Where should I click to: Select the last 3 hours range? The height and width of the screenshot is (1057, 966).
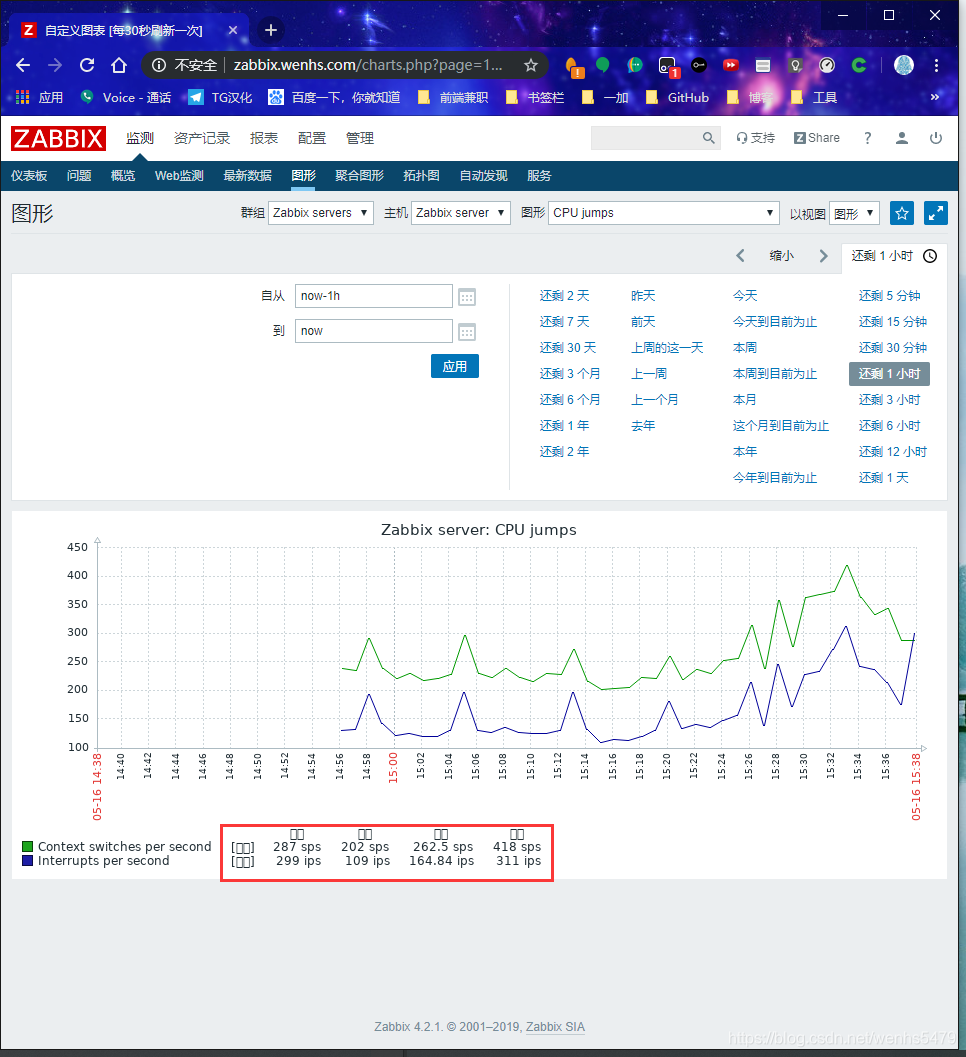889,399
